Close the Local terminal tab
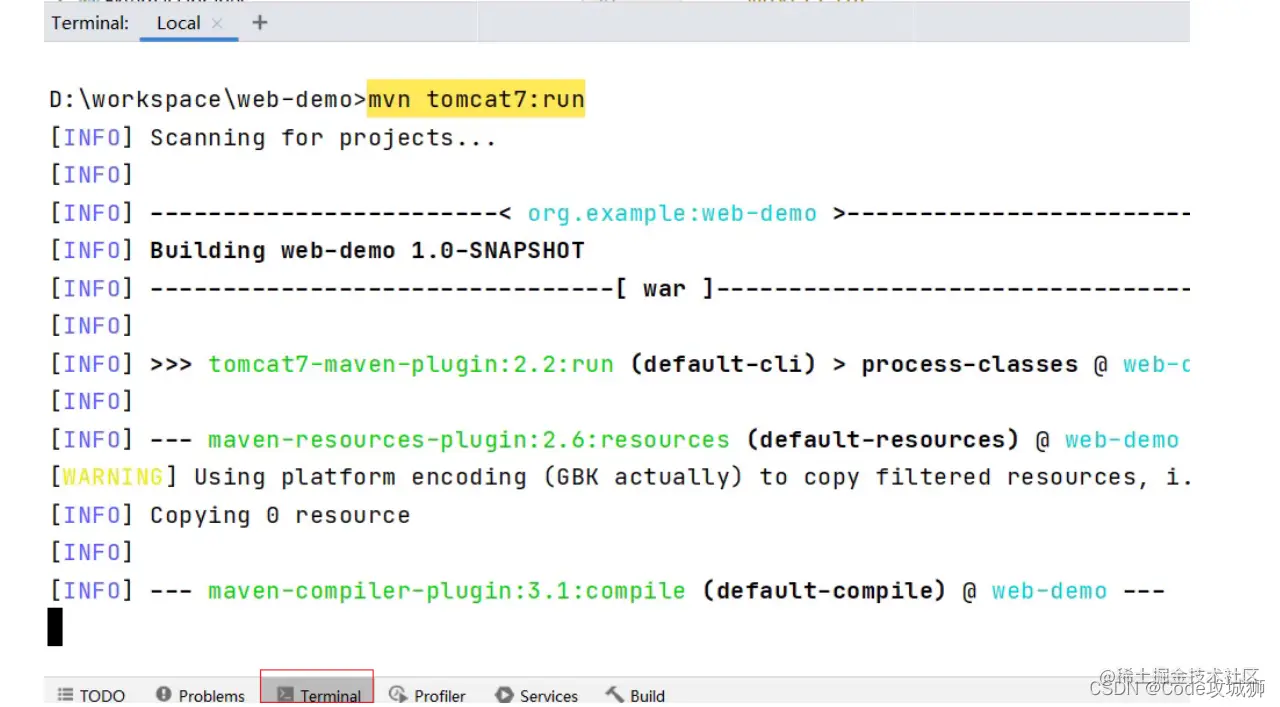 217,23
